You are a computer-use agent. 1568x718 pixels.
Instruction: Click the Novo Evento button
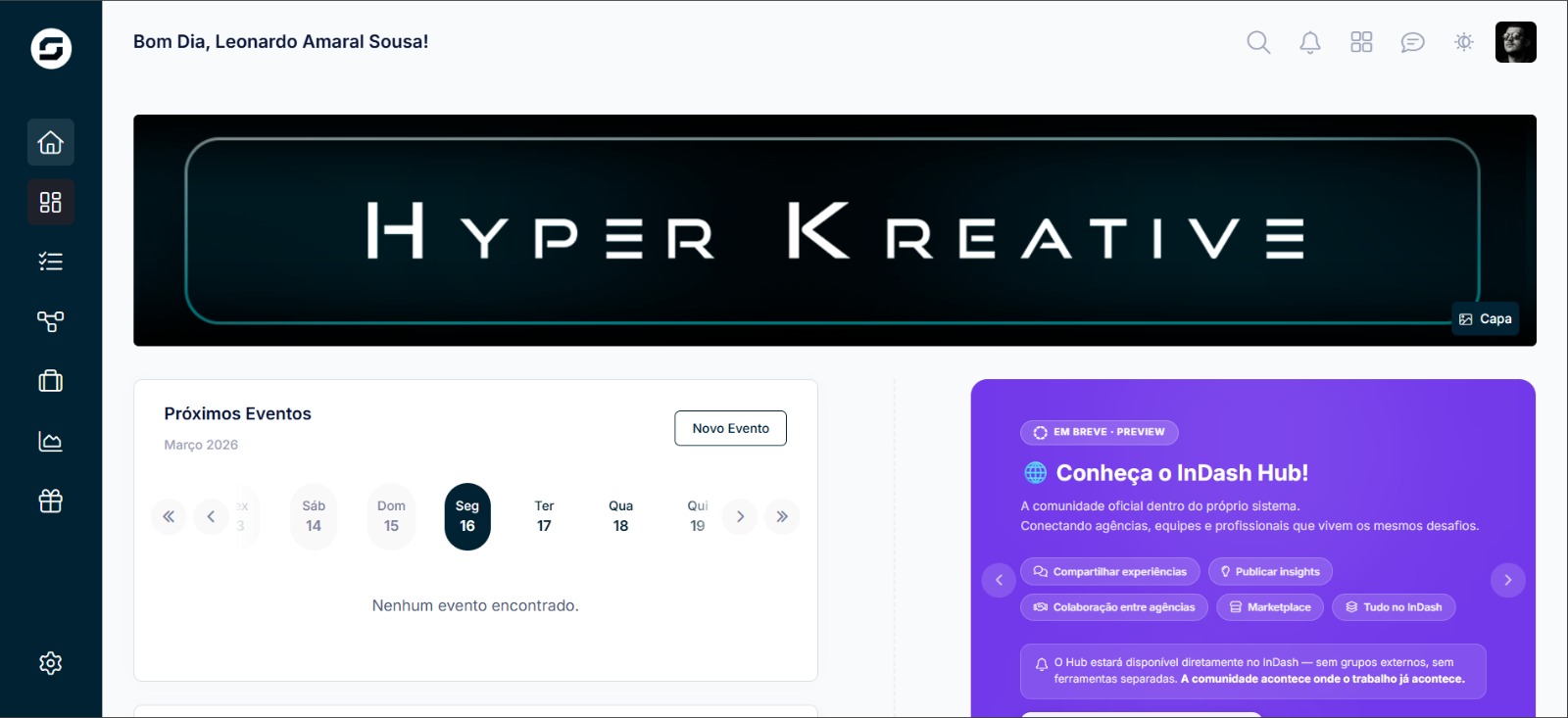[731, 428]
